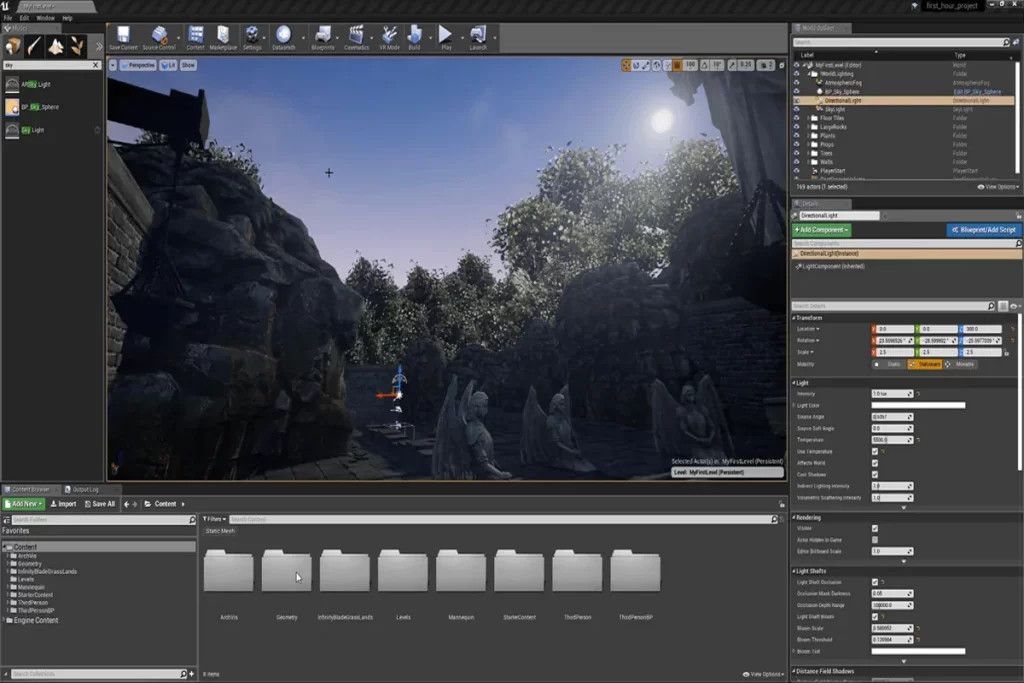
Task: Select the Paint mode brush icon
Action: (35, 46)
